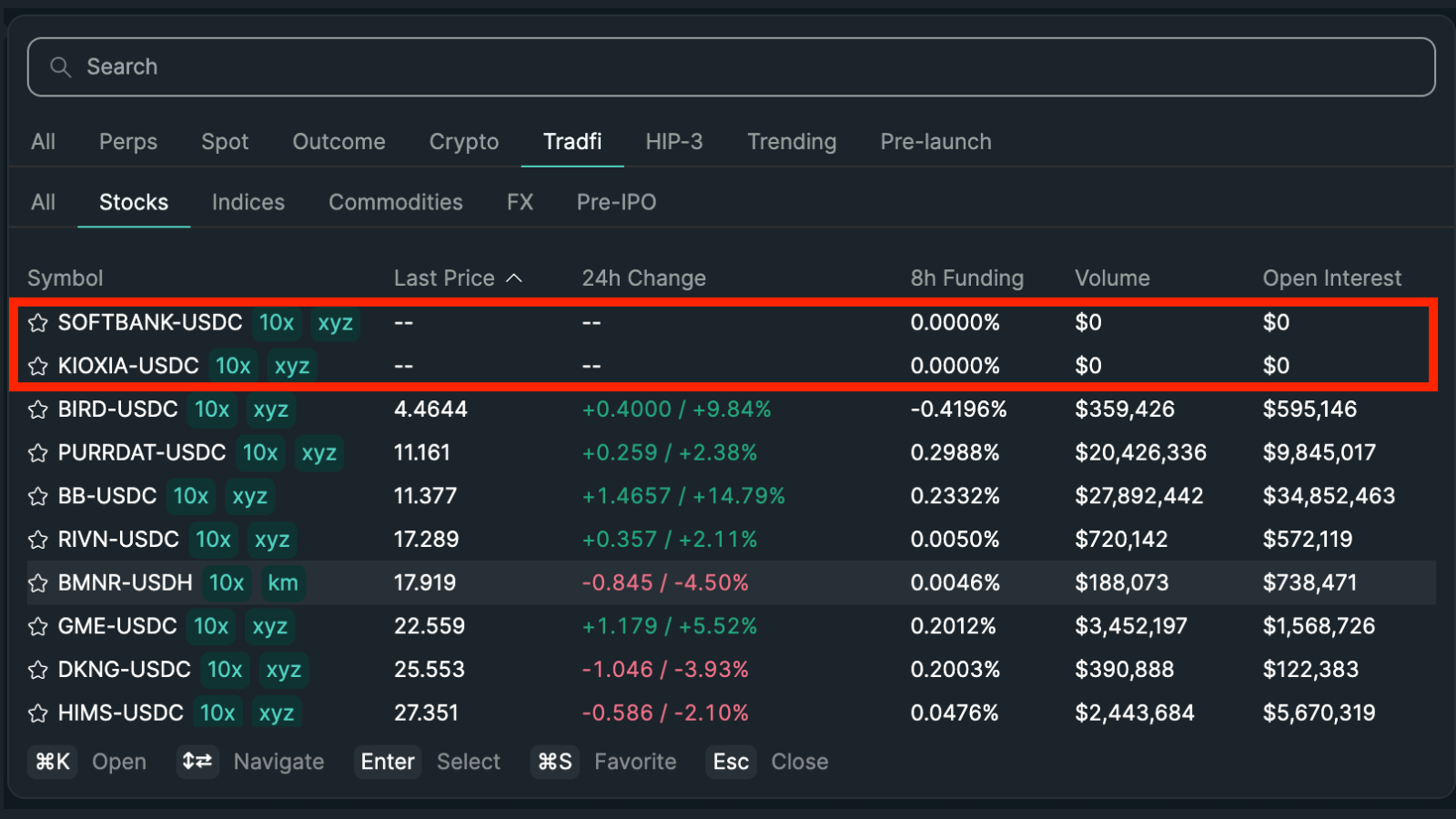1456x819 pixels.
Task: Click the Enter Select shortcut key
Action: 388,761
